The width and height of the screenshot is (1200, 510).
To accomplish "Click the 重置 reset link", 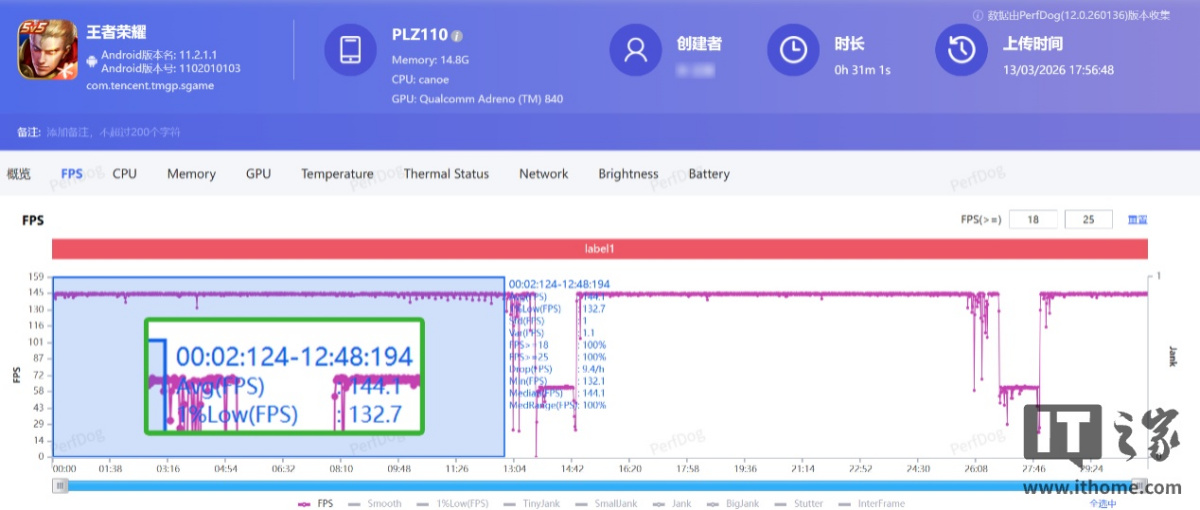I will [x=1137, y=220].
